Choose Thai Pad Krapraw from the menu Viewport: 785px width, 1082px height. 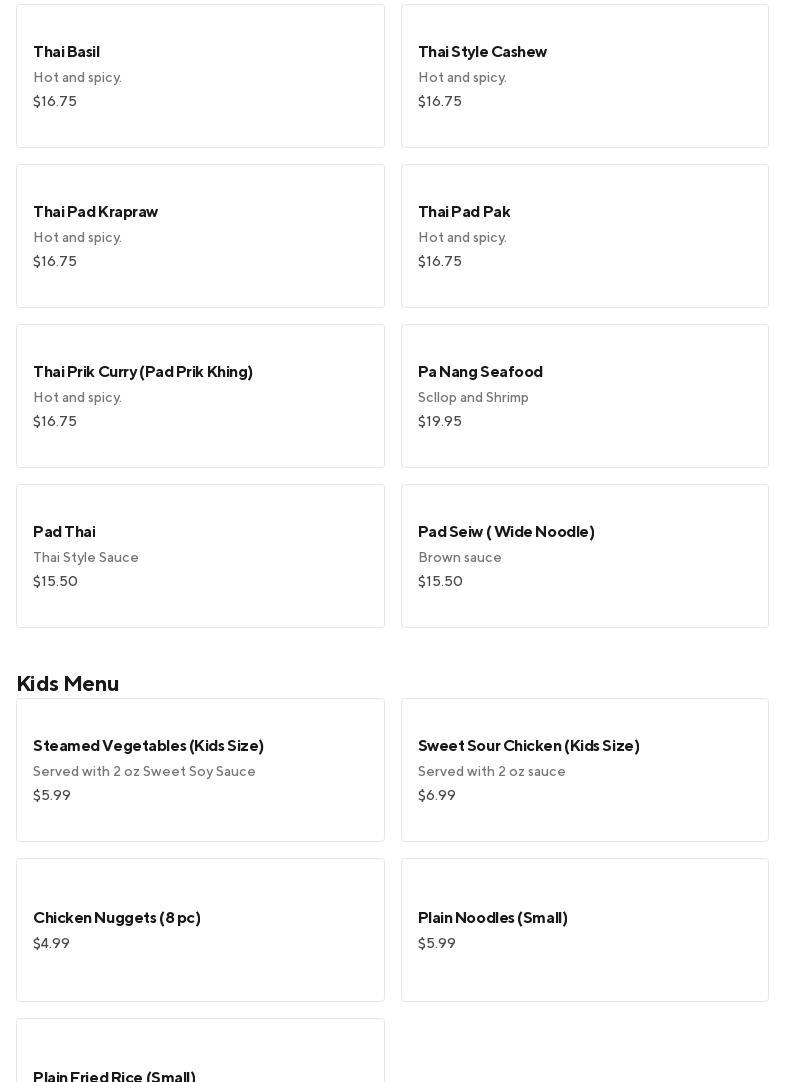coord(200,236)
